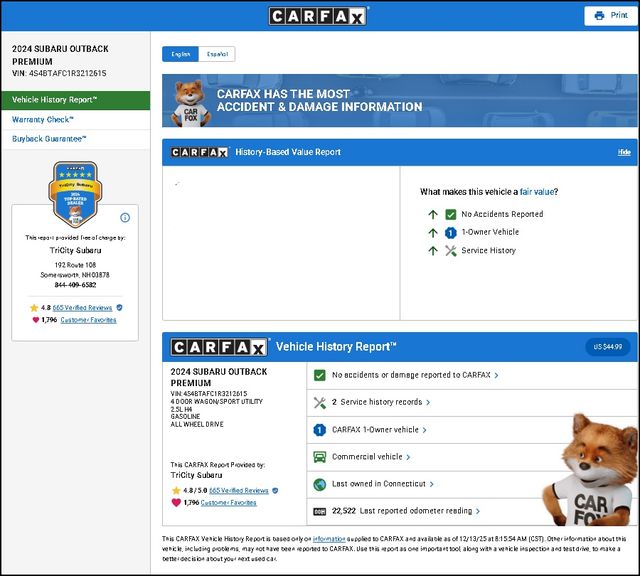
Task: Click the printer icon in Print button
Action: (599, 16)
